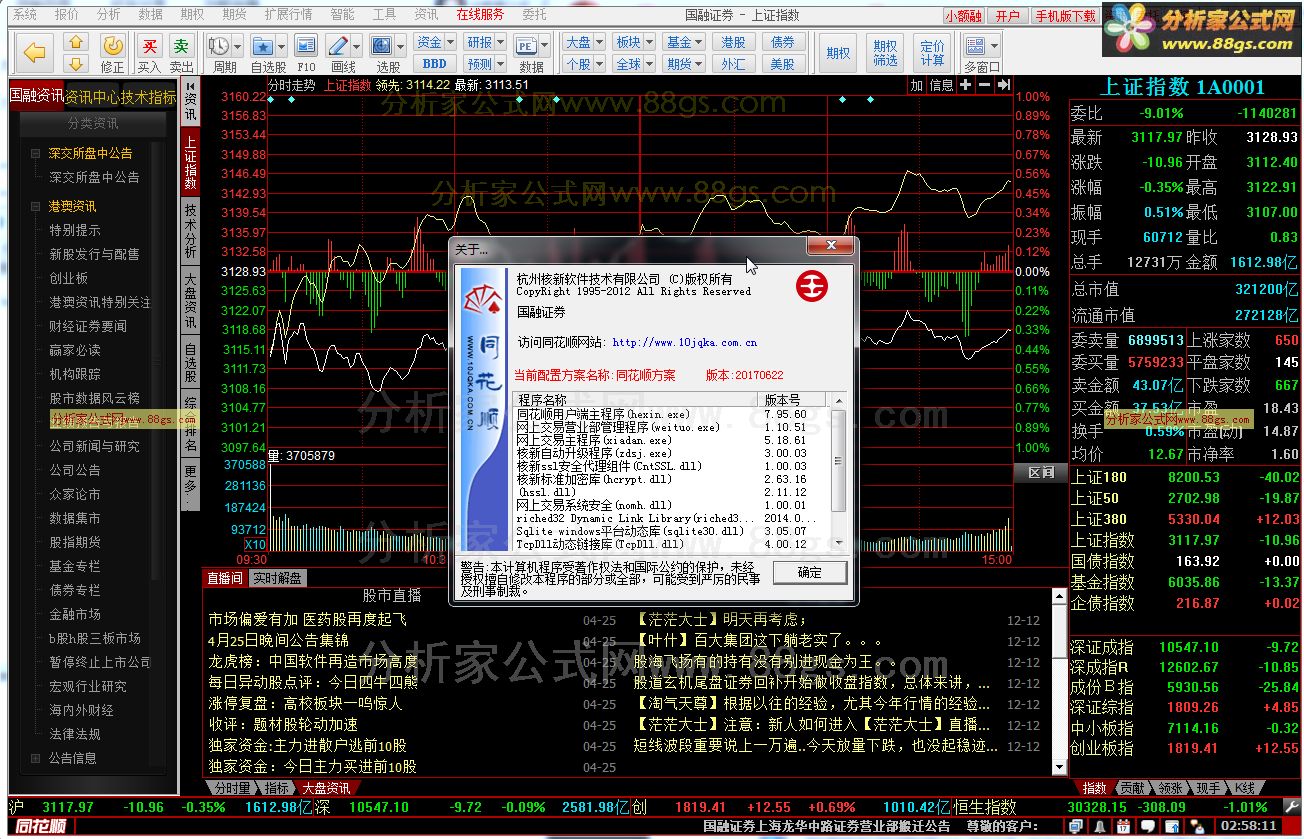This screenshot has height=839, width=1304.
Task: Click the 同花顺 logo at bottom left
Action: click(x=41, y=827)
